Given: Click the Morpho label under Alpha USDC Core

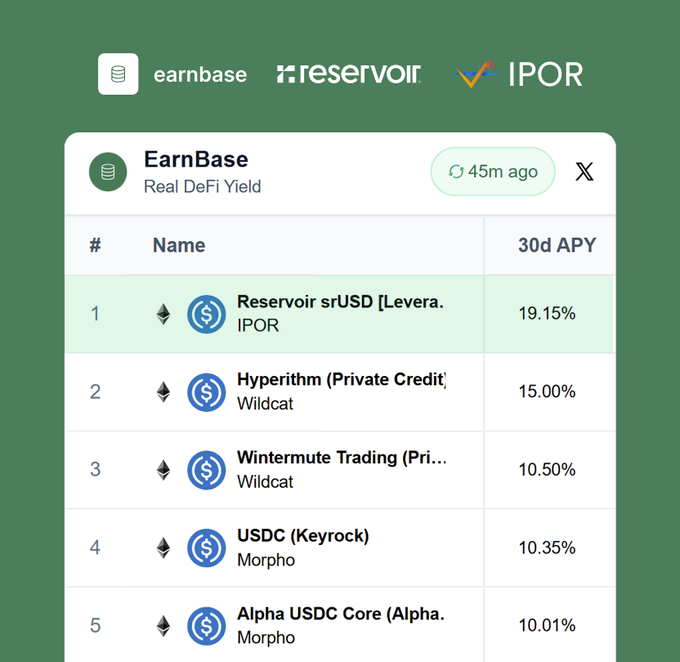Looking at the screenshot, I should tap(266, 638).
